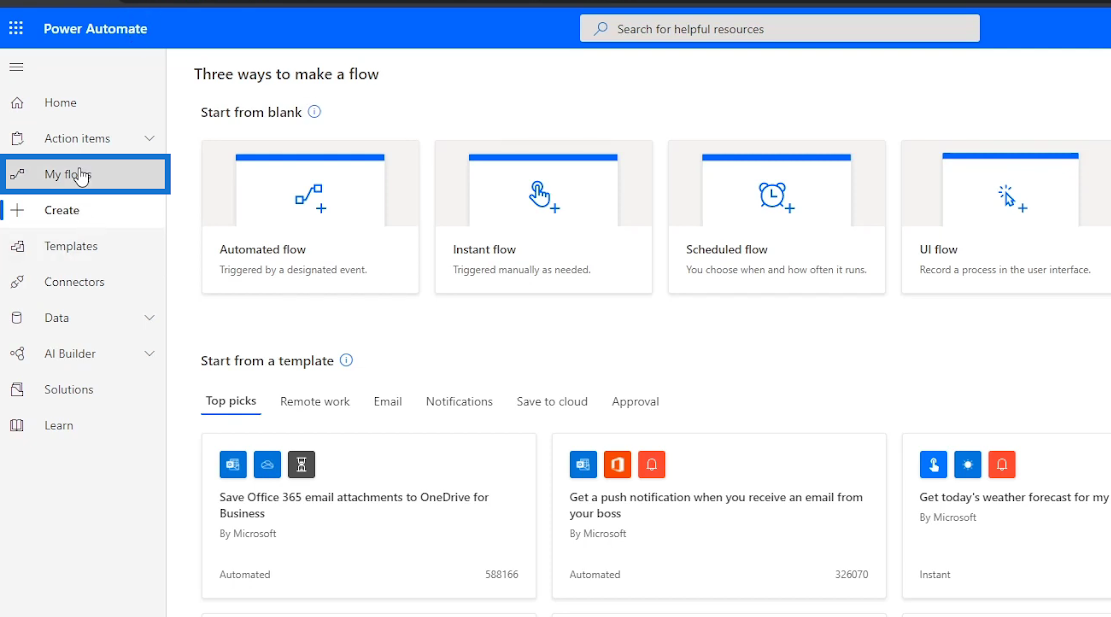Viewport: 1111px width, 617px height.
Task: Click the sun weather icon on forecast template
Action: pyautogui.click(x=967, y=465)
